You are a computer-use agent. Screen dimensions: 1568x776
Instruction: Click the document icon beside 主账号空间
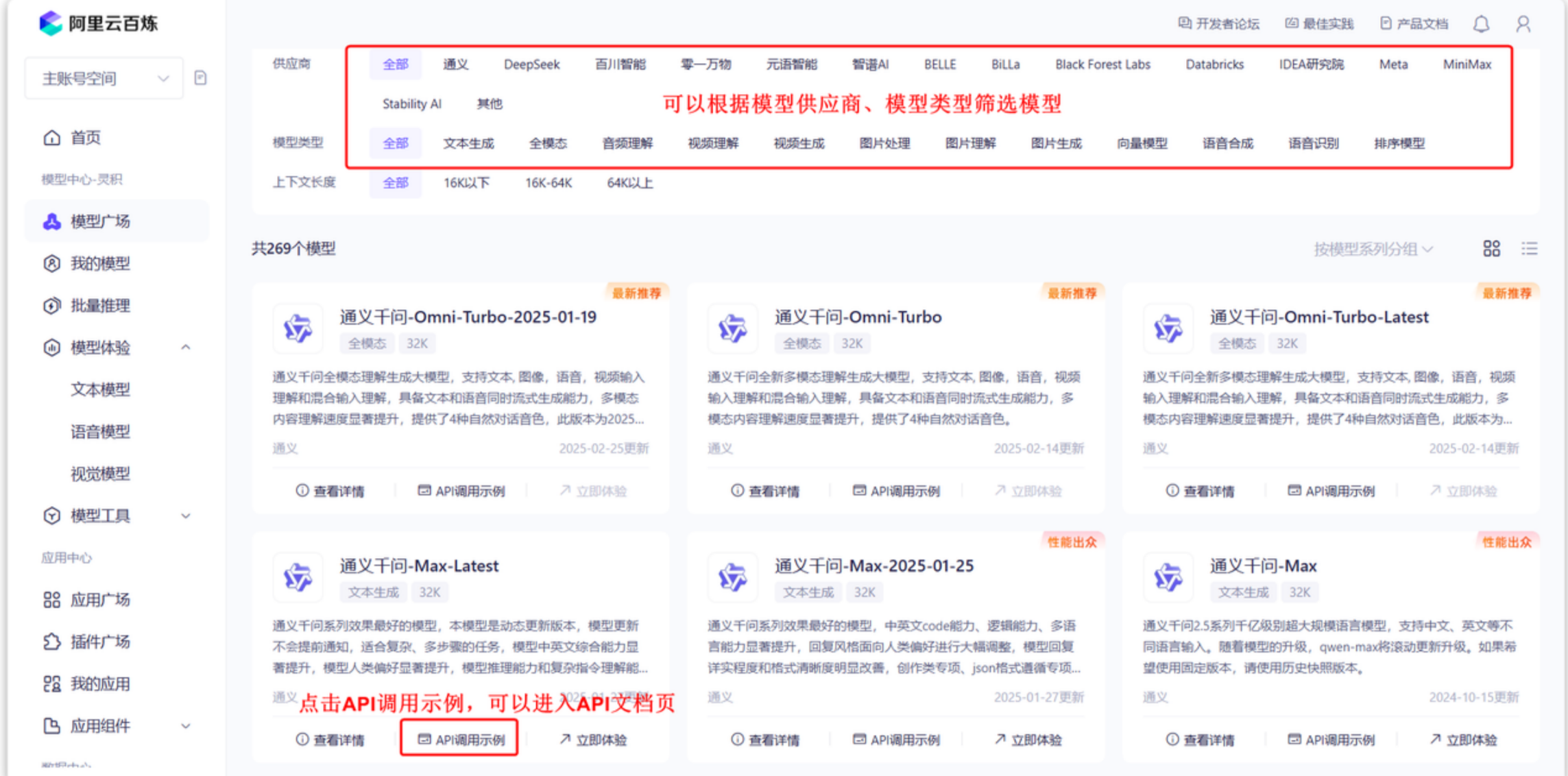click(200, 77)
